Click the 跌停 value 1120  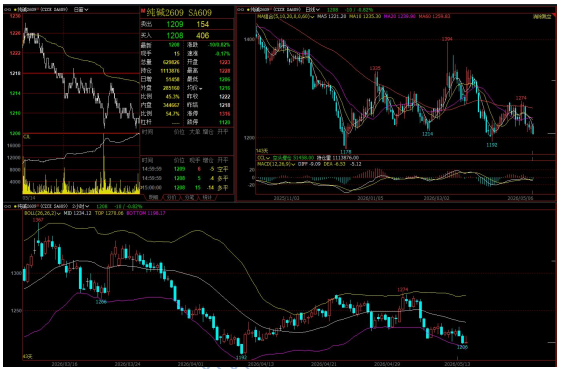click(x=224, y=123)
